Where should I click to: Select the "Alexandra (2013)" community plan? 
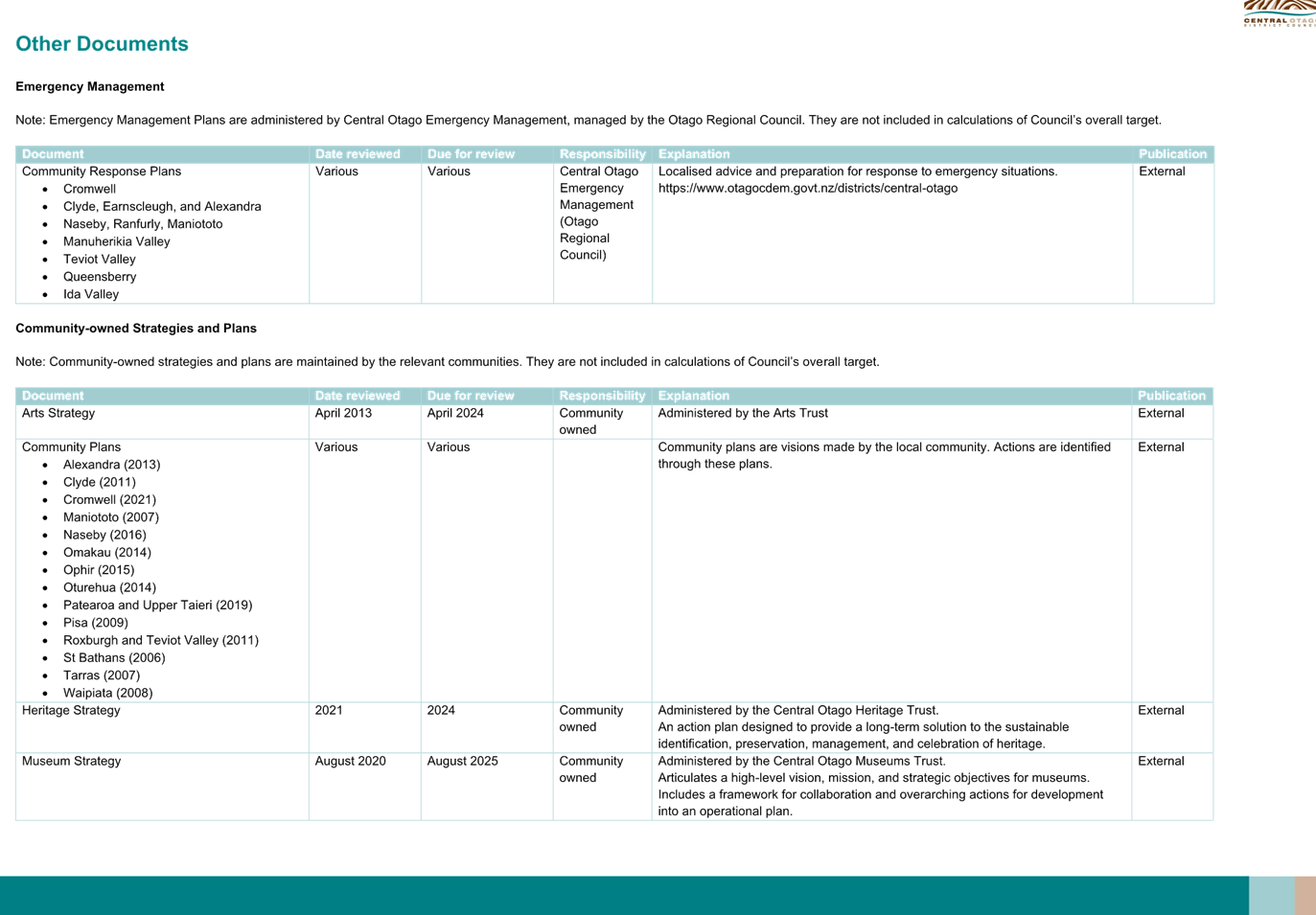[112, 465]
